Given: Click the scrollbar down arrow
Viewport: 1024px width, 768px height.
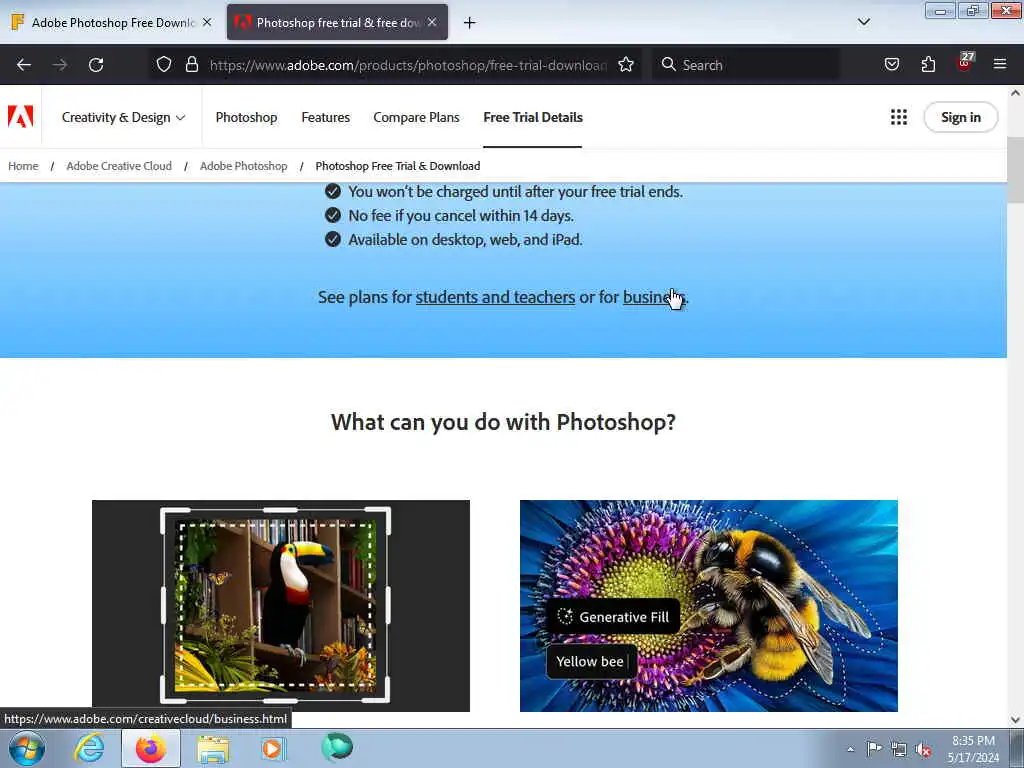Looking at the screenshot, I should [x=1015, y=720].
